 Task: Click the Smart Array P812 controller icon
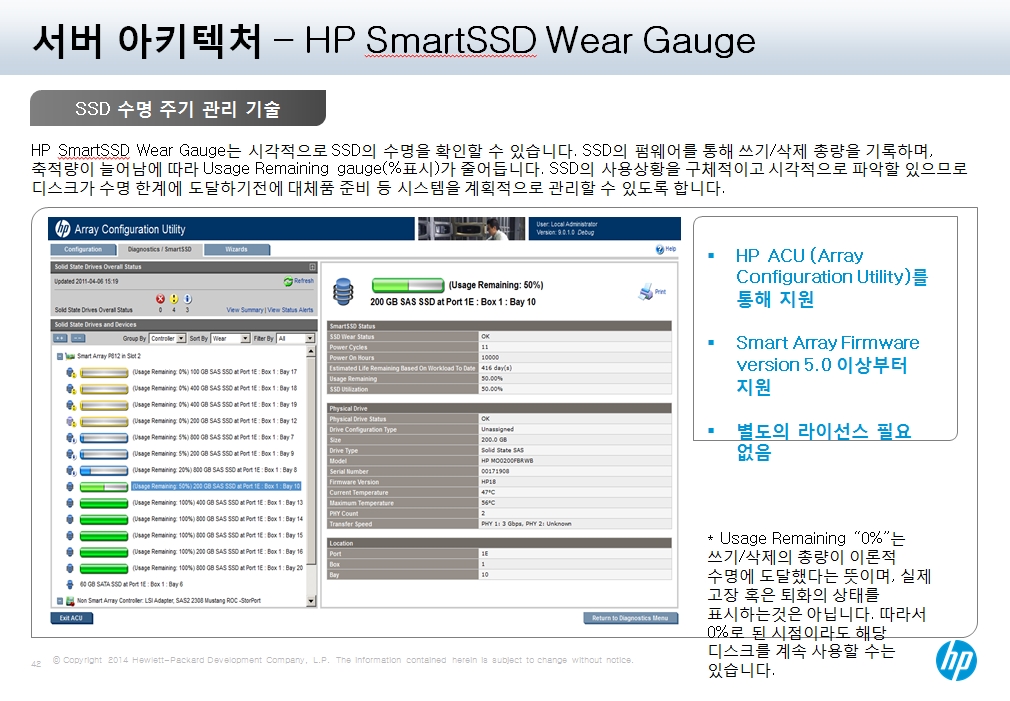point(70,356)
